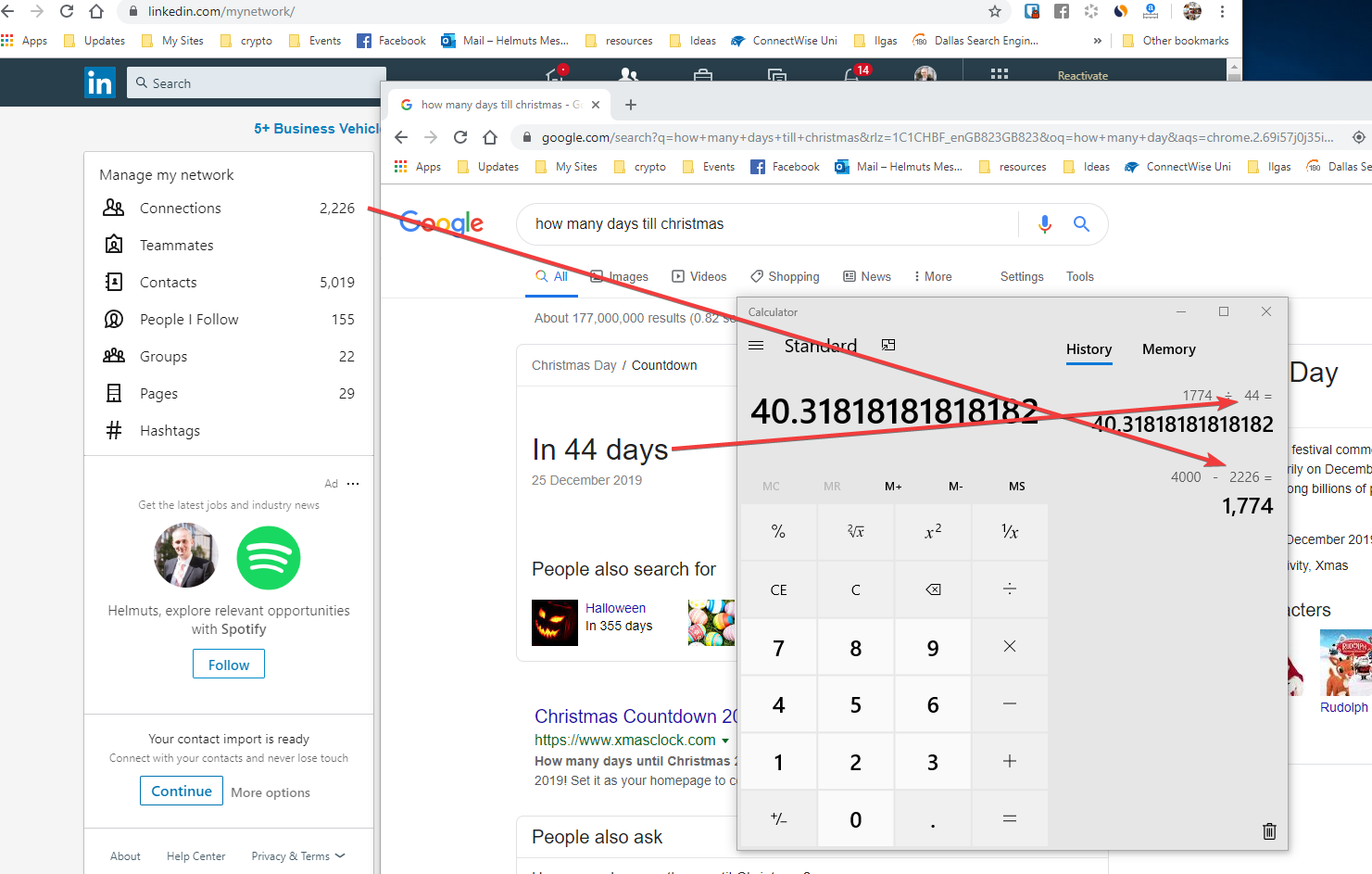The height and width of the screenshot is (874, 1372).
Task: Open the Halloween countdown link
Action: [x=615, y=608]
